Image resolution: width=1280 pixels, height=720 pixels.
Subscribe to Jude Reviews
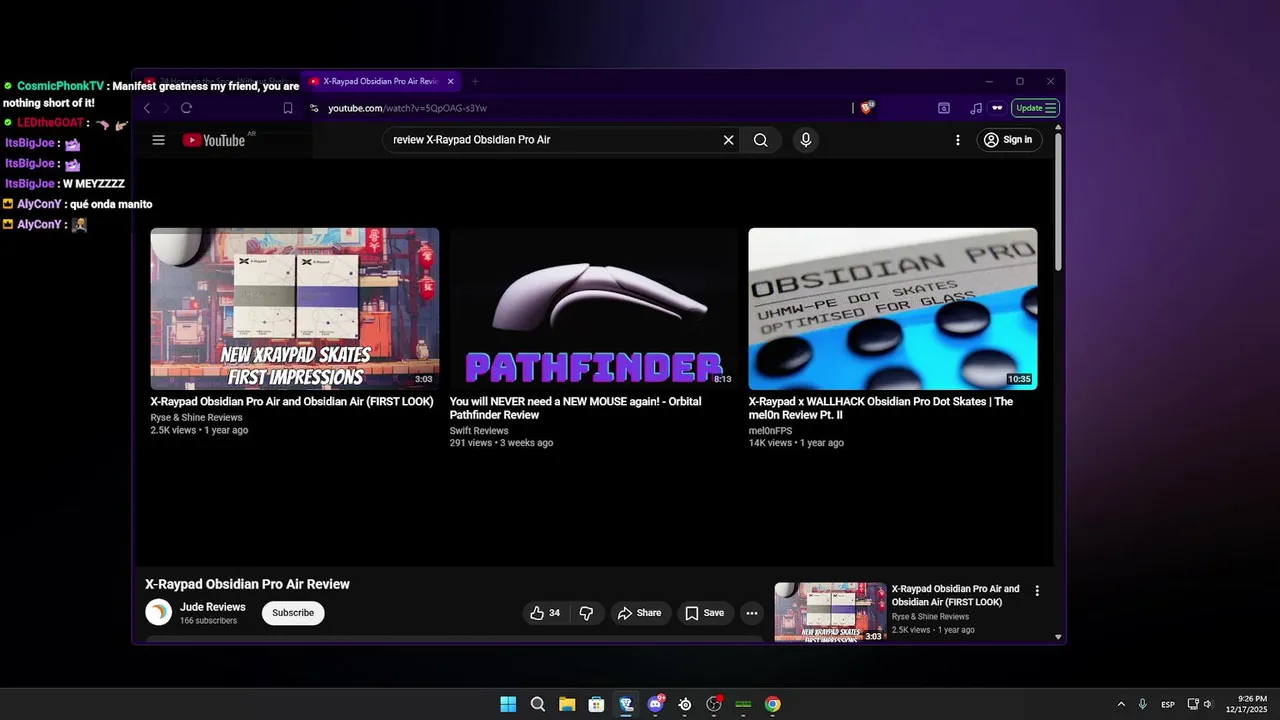point(293,613)
